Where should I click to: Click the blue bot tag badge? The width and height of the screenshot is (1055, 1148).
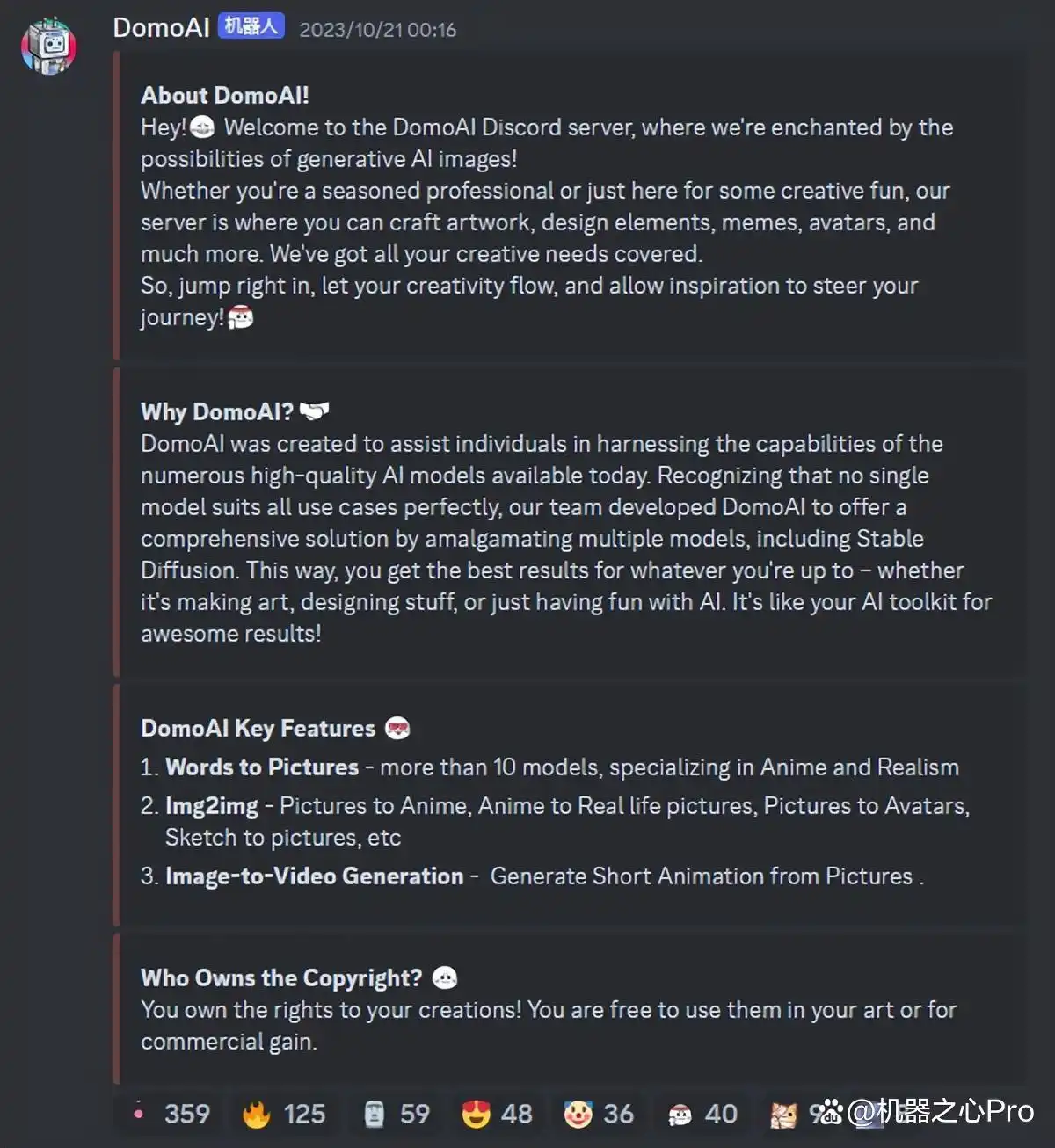point(251,27)
